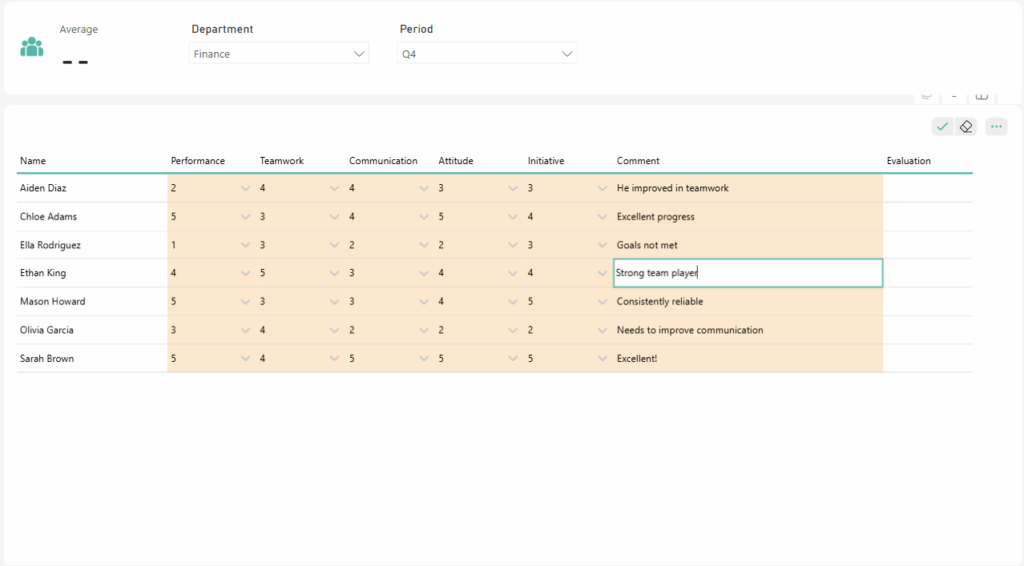The height and width of the screenshot is (566, 1024).
Task: Expand Ethan King Attitude dropdown arrow
Action: pos(513,274)
